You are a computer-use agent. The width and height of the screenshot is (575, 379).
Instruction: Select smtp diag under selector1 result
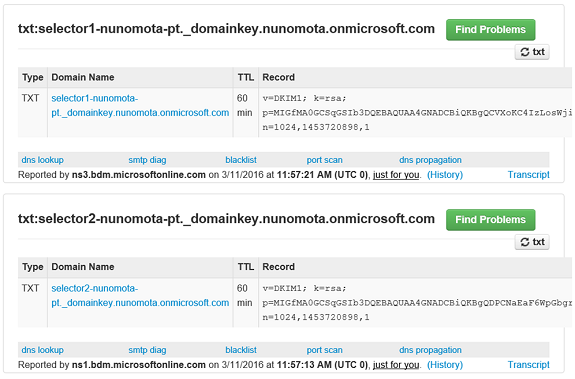(147, 160)
